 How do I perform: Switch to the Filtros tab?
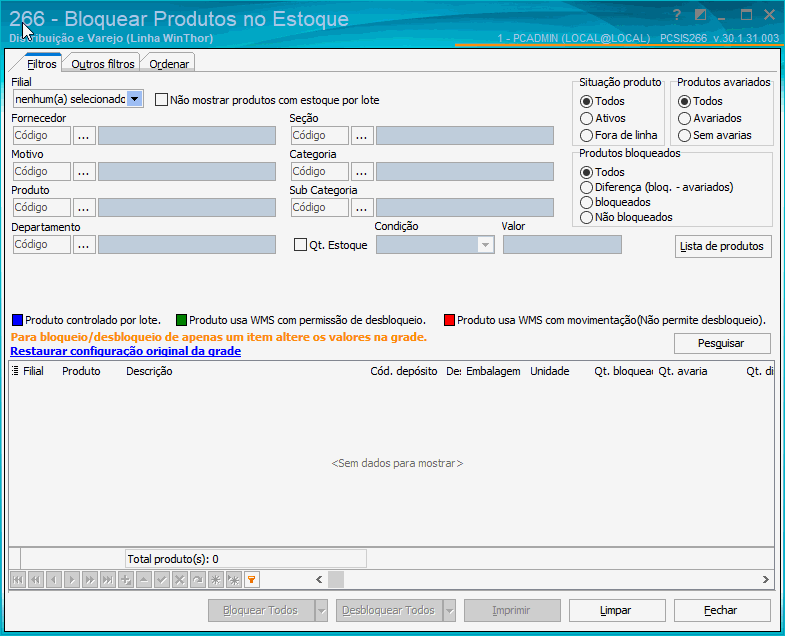[x=42, y=64]
